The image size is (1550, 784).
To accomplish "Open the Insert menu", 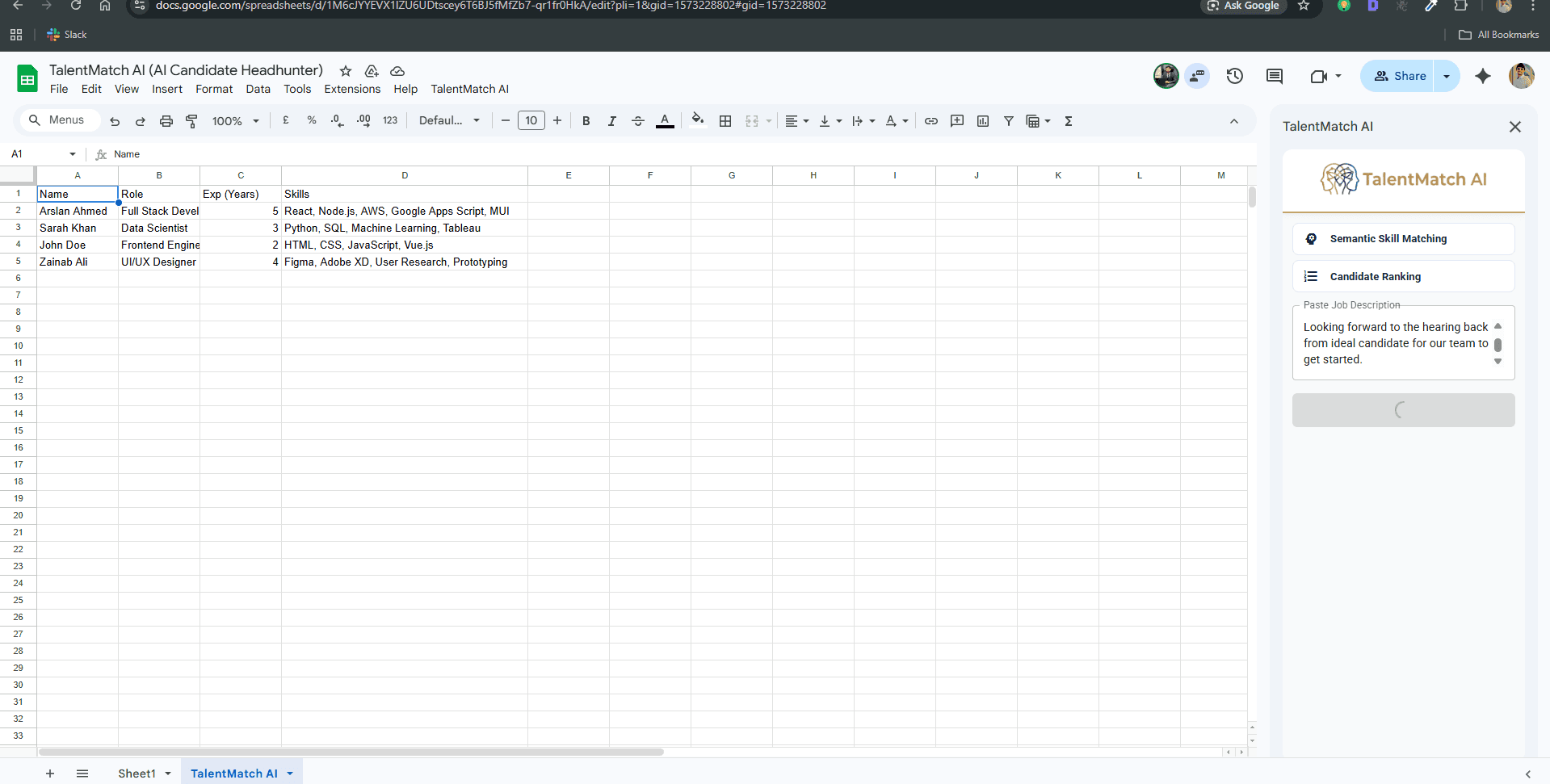I will pos(167,89).
